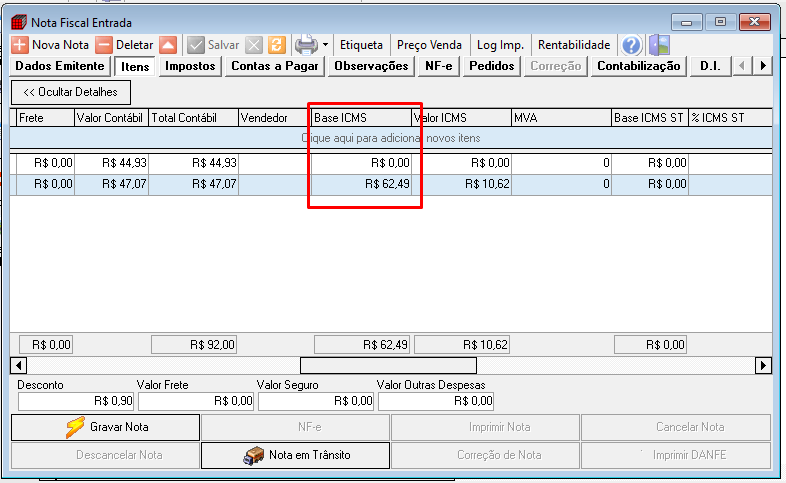
Task: Open the Observações tab
Action: 371,66
